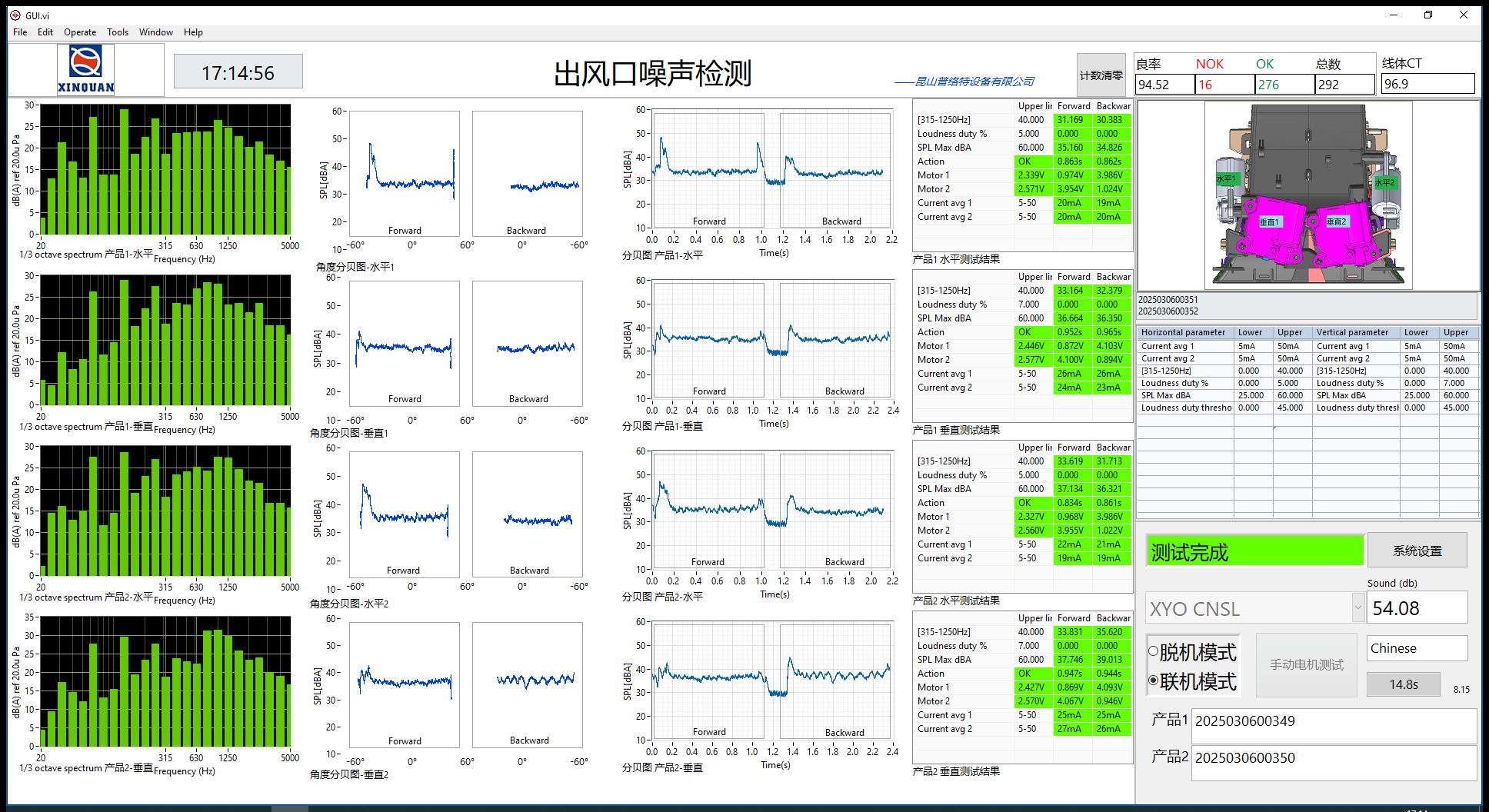Open the Chinese language selector
The width and height of the screenshot is (1489, 812).
[1417, 648]
